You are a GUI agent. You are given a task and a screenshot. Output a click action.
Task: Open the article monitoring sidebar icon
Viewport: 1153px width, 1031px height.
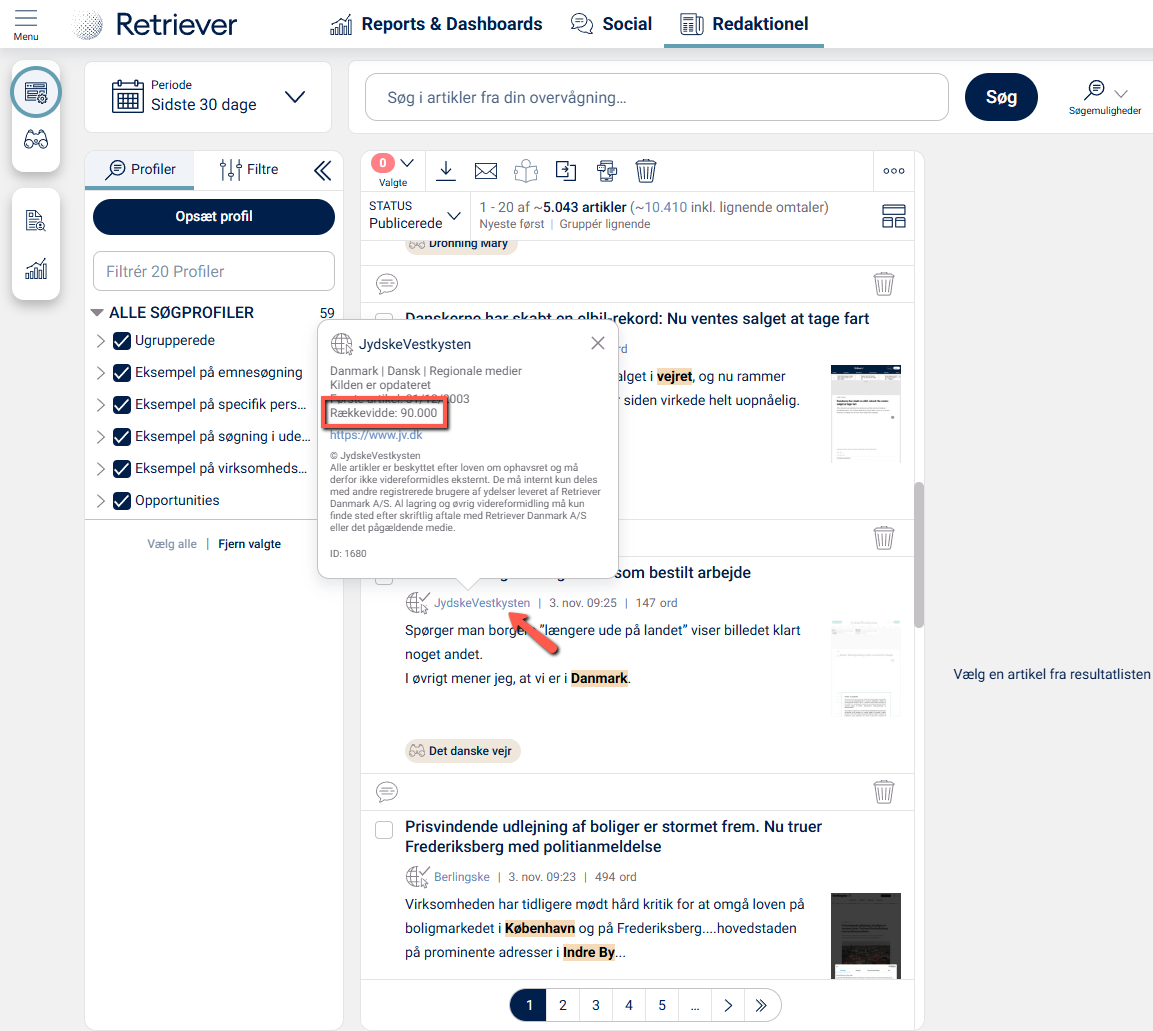(x=35, y=92)
